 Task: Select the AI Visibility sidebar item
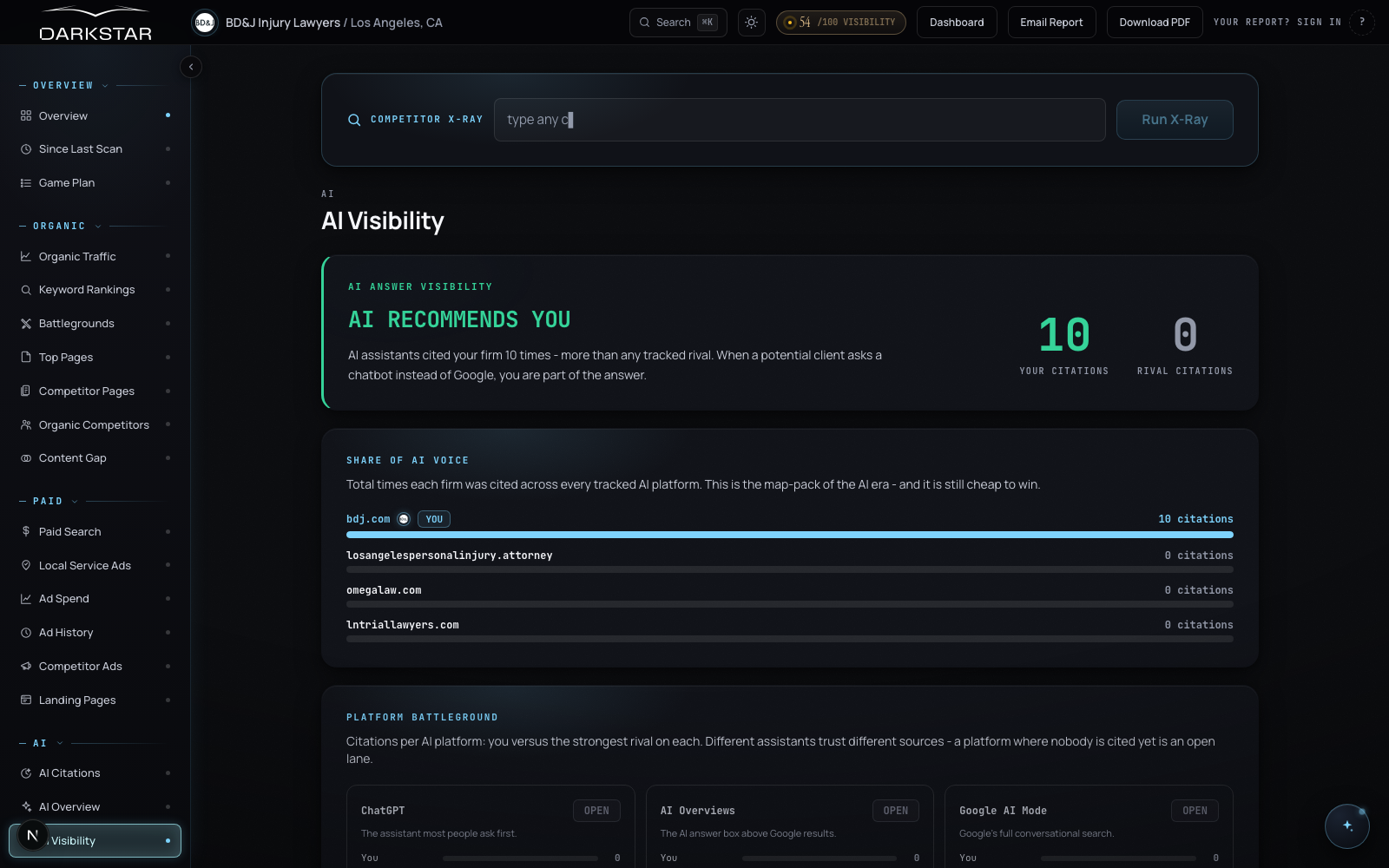coord(95,840)
